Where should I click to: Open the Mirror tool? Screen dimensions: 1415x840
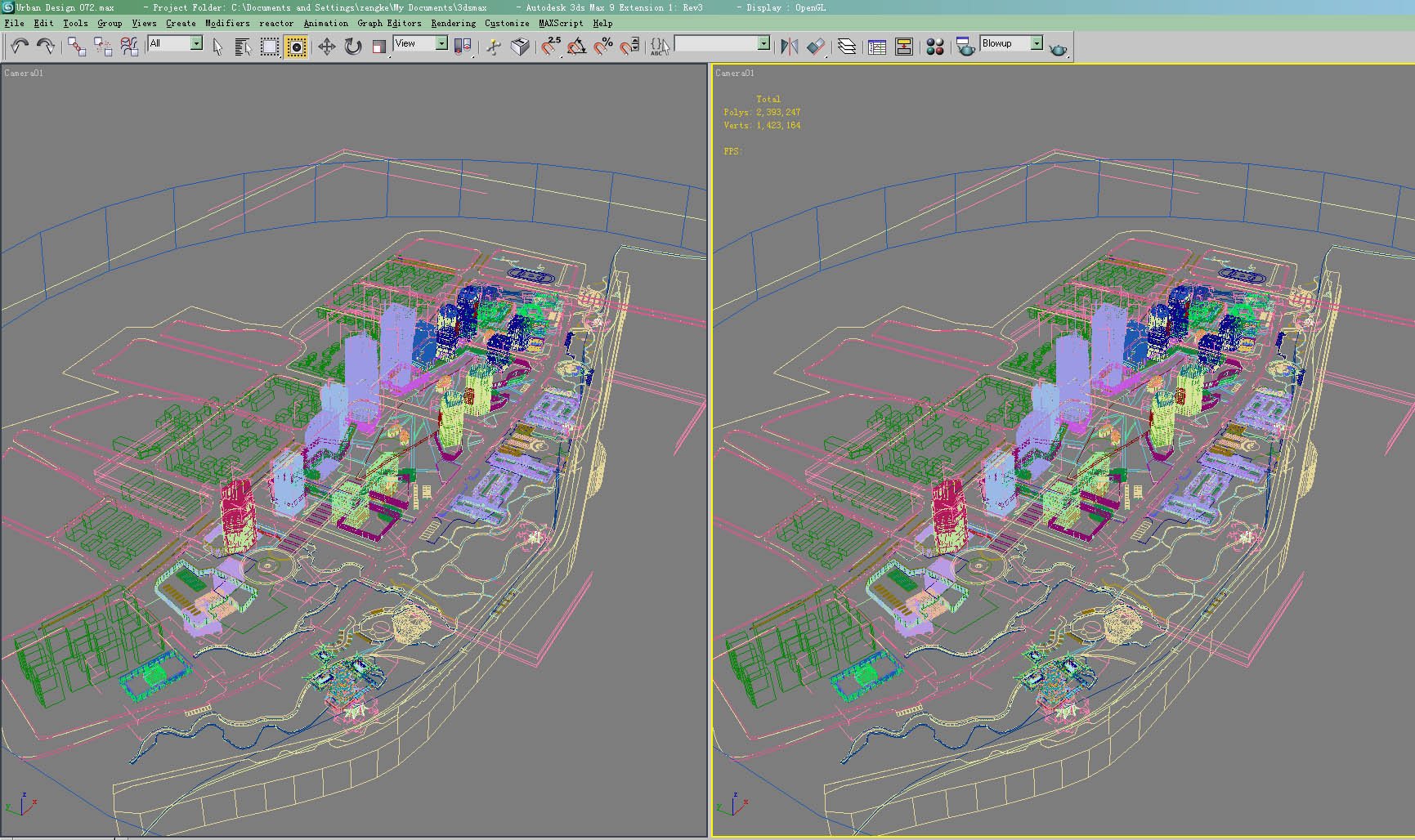click(x=790, y=47)
